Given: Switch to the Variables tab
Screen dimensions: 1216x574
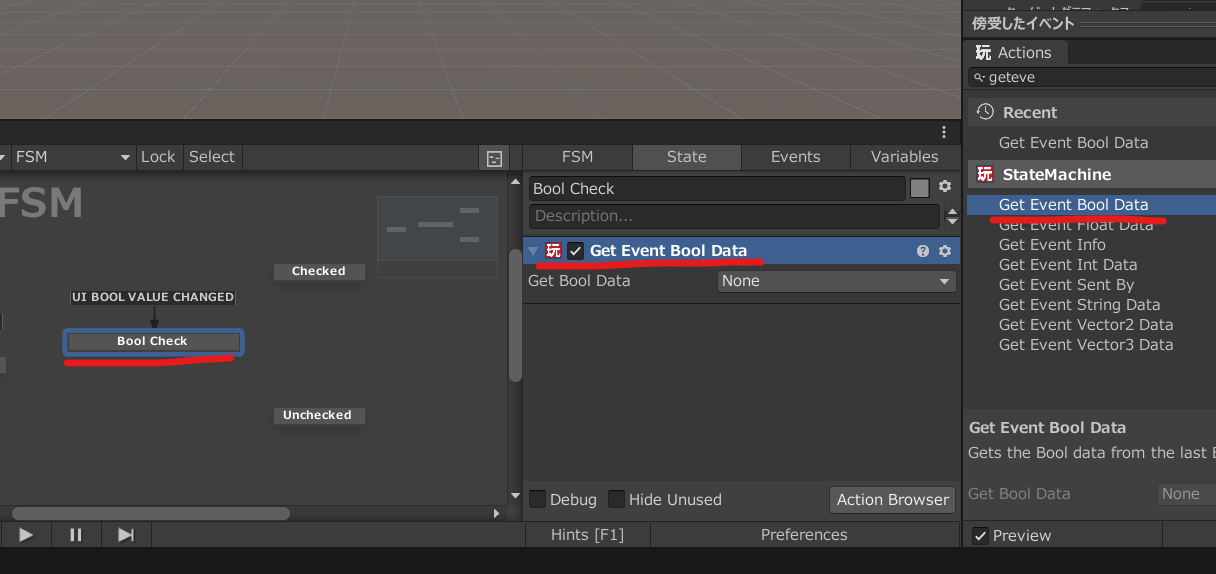Looking at the screenshot, I should point(904,157).
